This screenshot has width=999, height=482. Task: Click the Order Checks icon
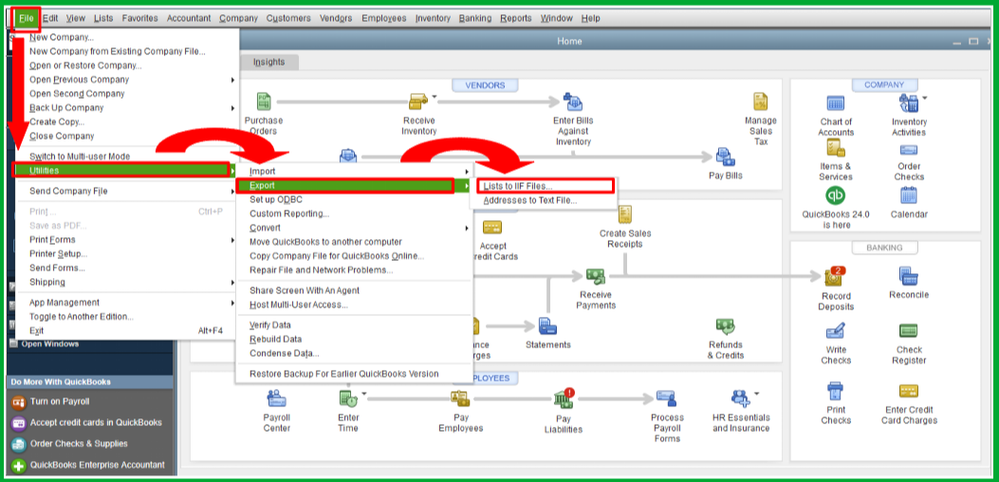(x=909, y=150)
